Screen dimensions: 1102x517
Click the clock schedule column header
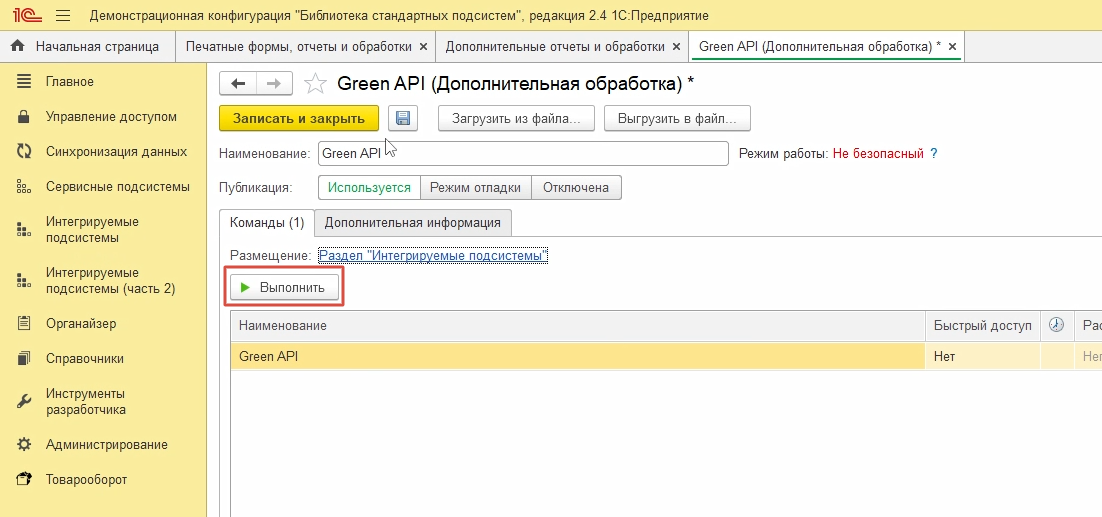1056,325
